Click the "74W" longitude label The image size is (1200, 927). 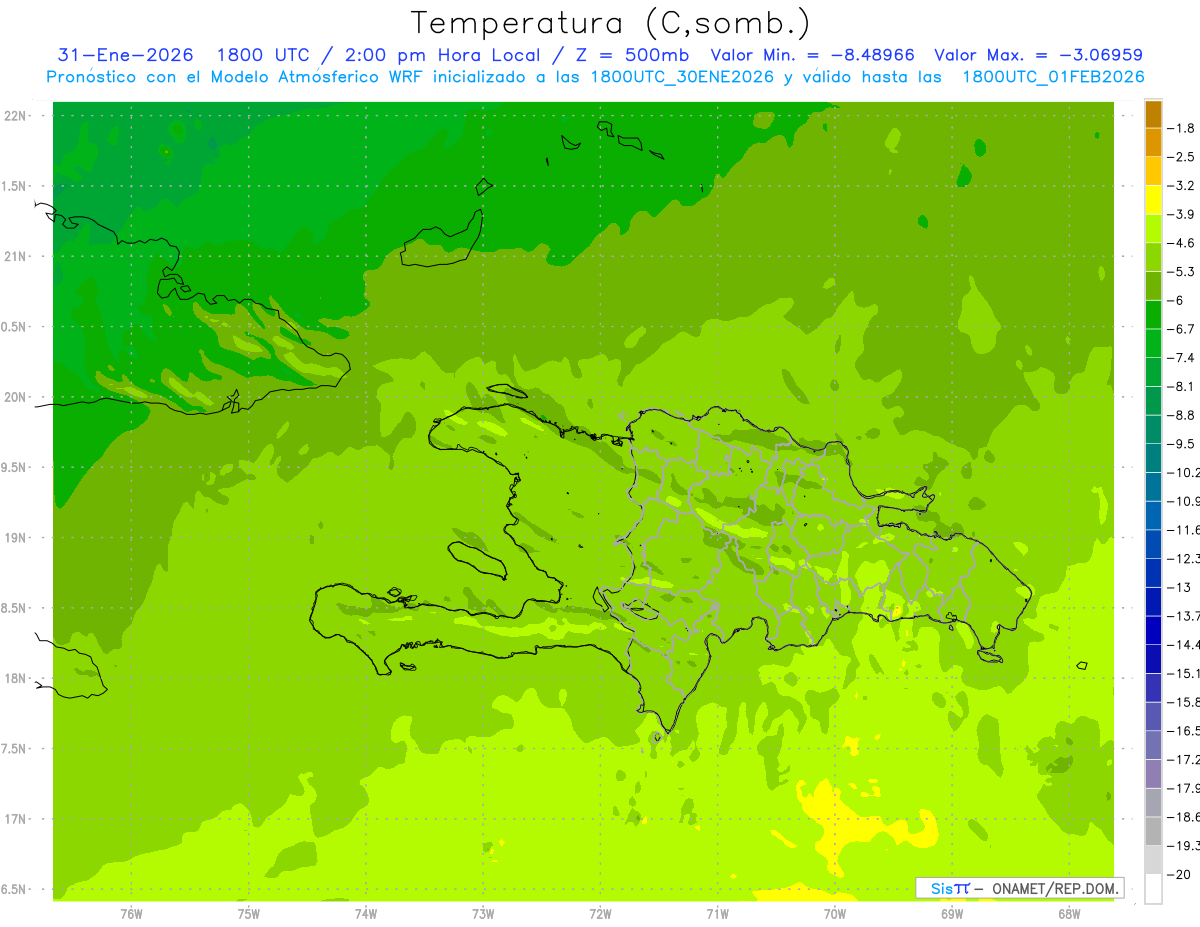coord(366,914)
